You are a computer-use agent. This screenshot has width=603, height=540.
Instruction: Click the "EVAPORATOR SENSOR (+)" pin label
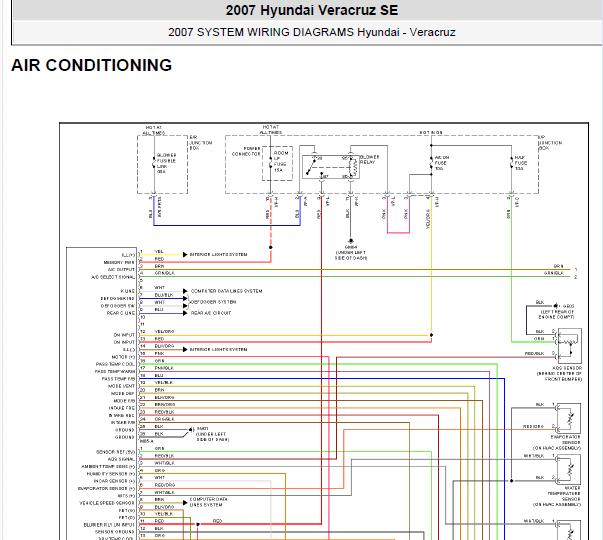(107, 488)
